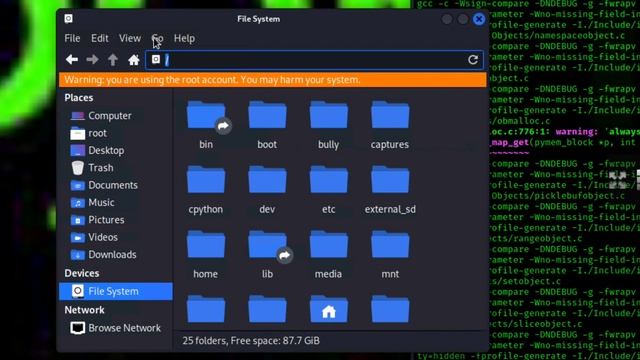
Task: Select Music in the sidebar
Action: point(116,202)
